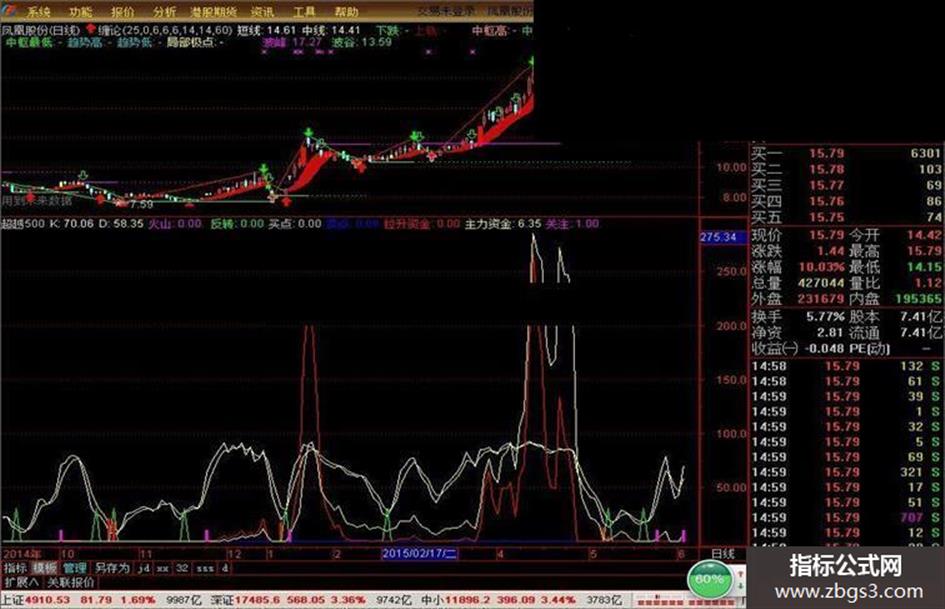Screen dimensions: 945x609
Task: Click the 换手 5.77% value
Action: (826, 317)
